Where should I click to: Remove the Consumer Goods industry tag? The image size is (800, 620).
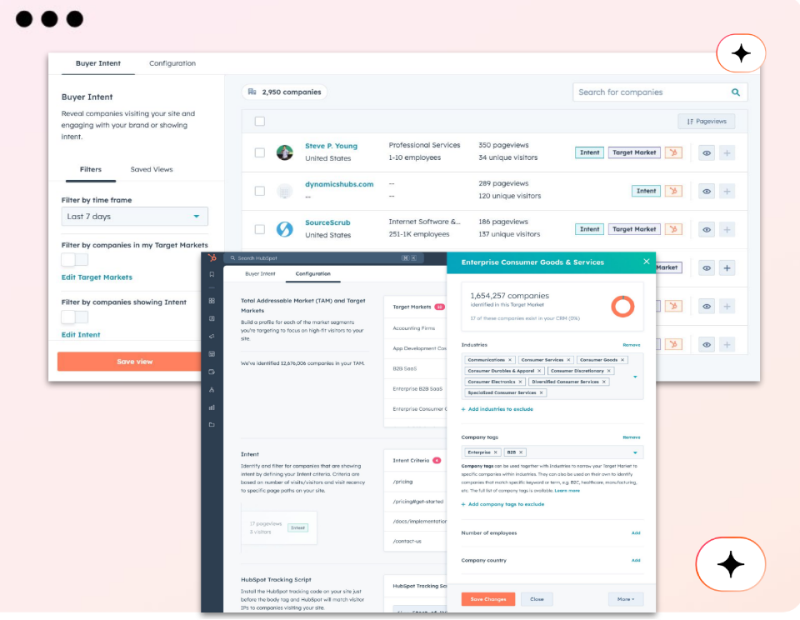click(x=622, y=360)
